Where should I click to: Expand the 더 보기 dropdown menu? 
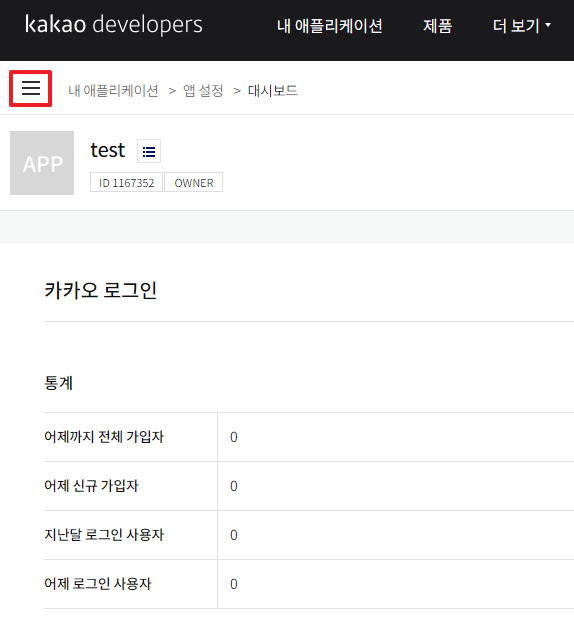[x=521, y=26]
